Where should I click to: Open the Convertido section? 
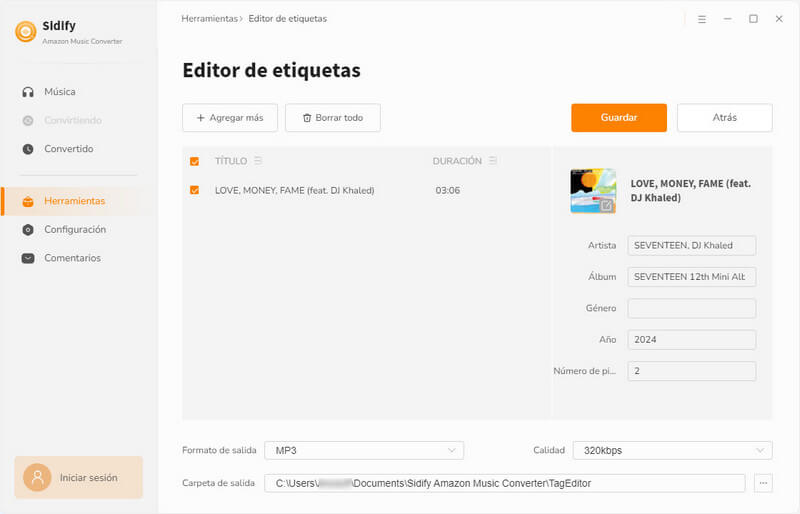tap(58, 149)
